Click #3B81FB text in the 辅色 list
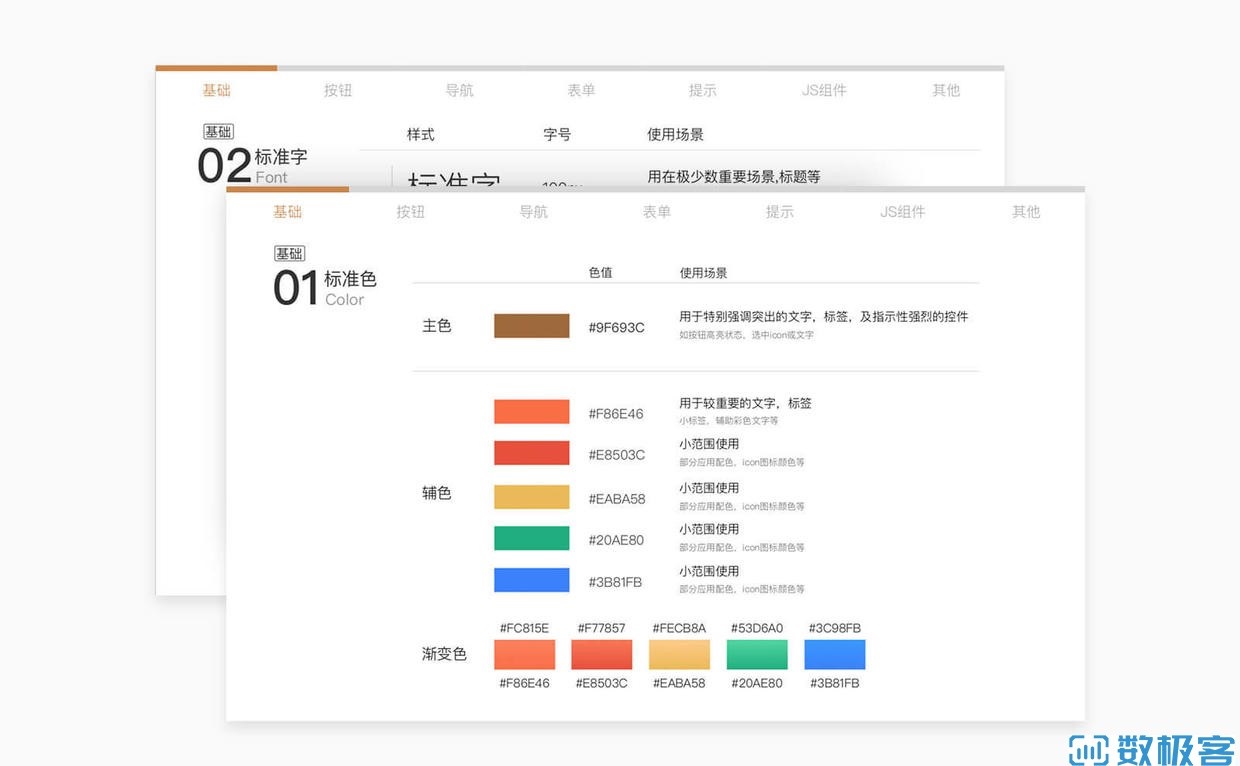Viewport: 1240px width, 766px height. click(615, 582)
